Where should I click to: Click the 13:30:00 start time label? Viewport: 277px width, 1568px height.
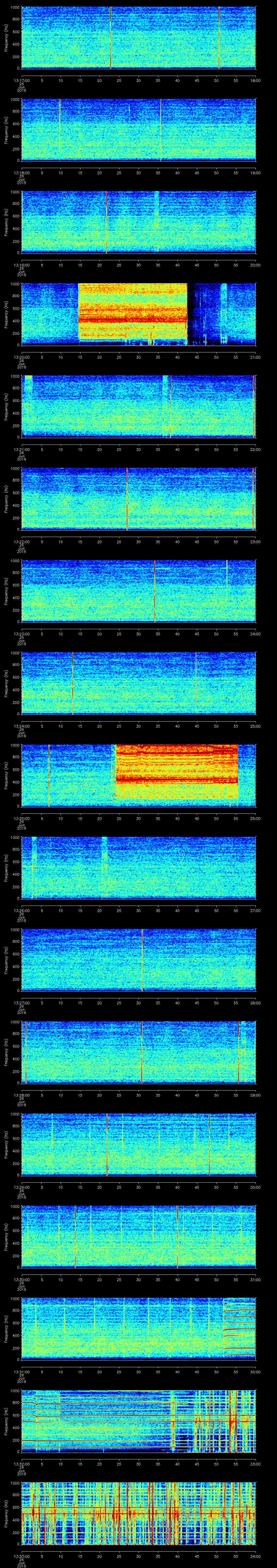click(x=21, y=1279)
